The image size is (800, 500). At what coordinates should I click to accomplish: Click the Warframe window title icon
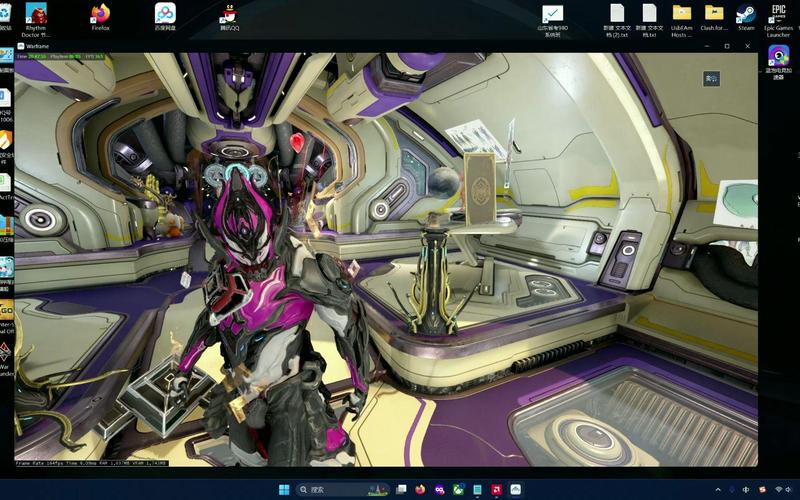click(21, 46)
